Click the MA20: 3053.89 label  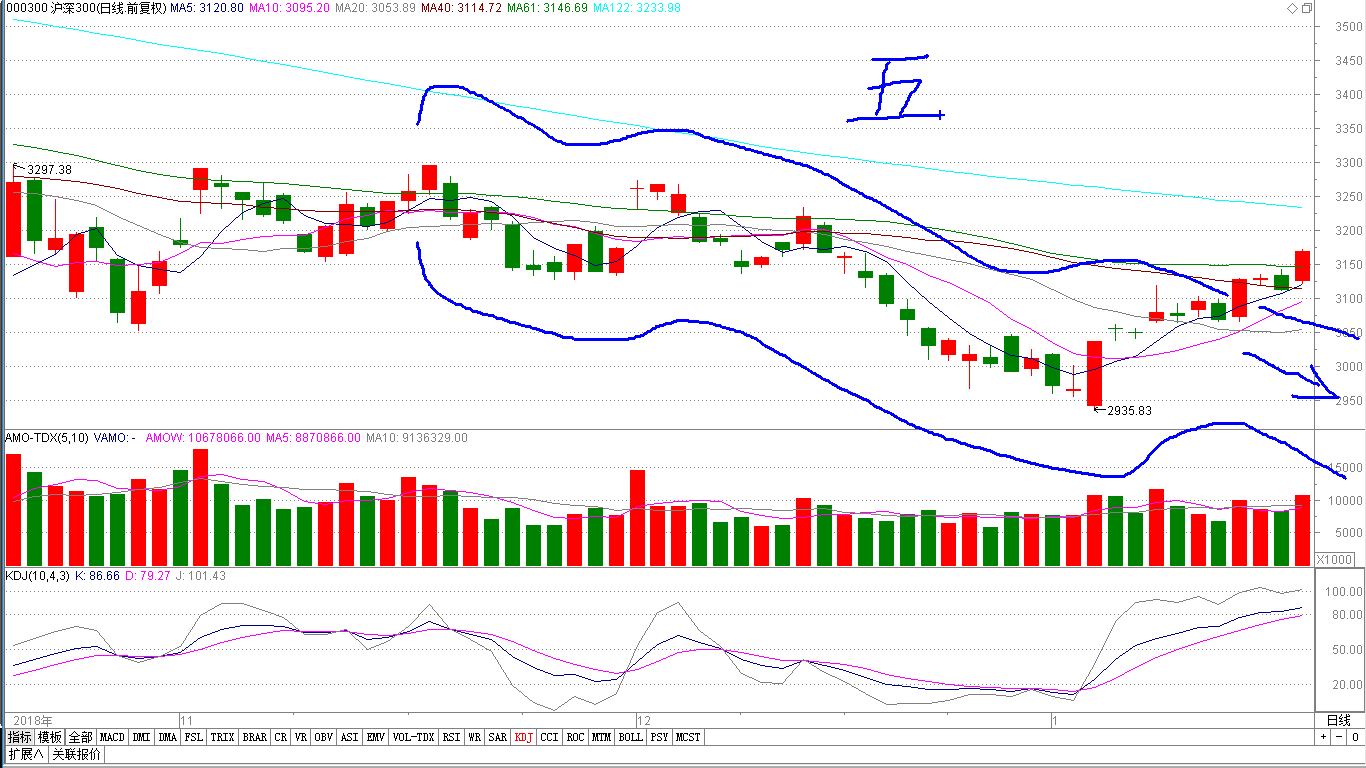(376, 8)
